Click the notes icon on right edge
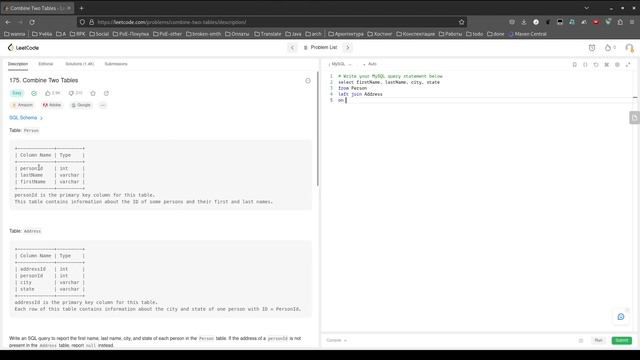640x360 pixels. pos(634,118)
